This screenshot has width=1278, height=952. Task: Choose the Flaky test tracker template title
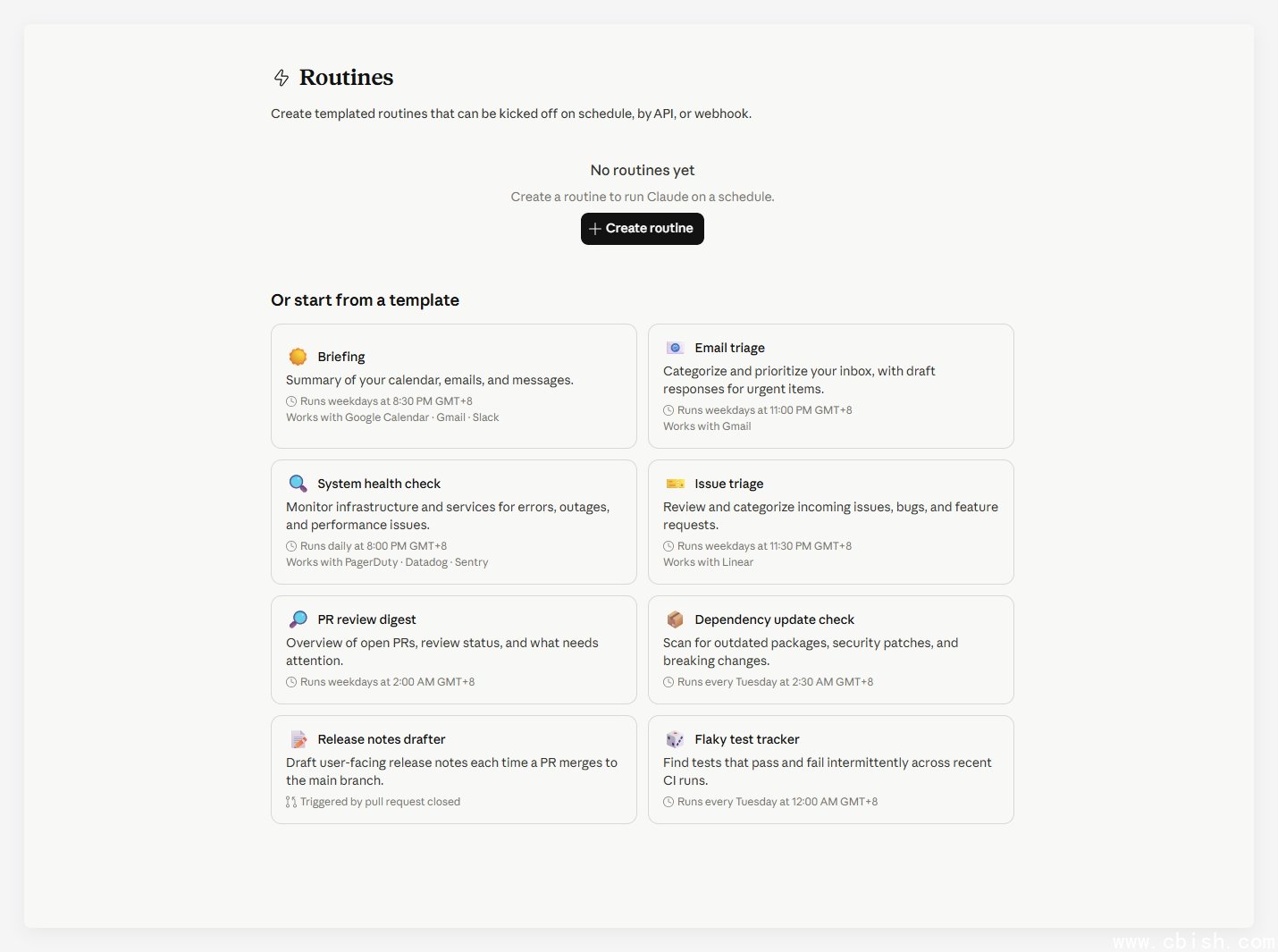pyautogui.click(x=746, y=739)
